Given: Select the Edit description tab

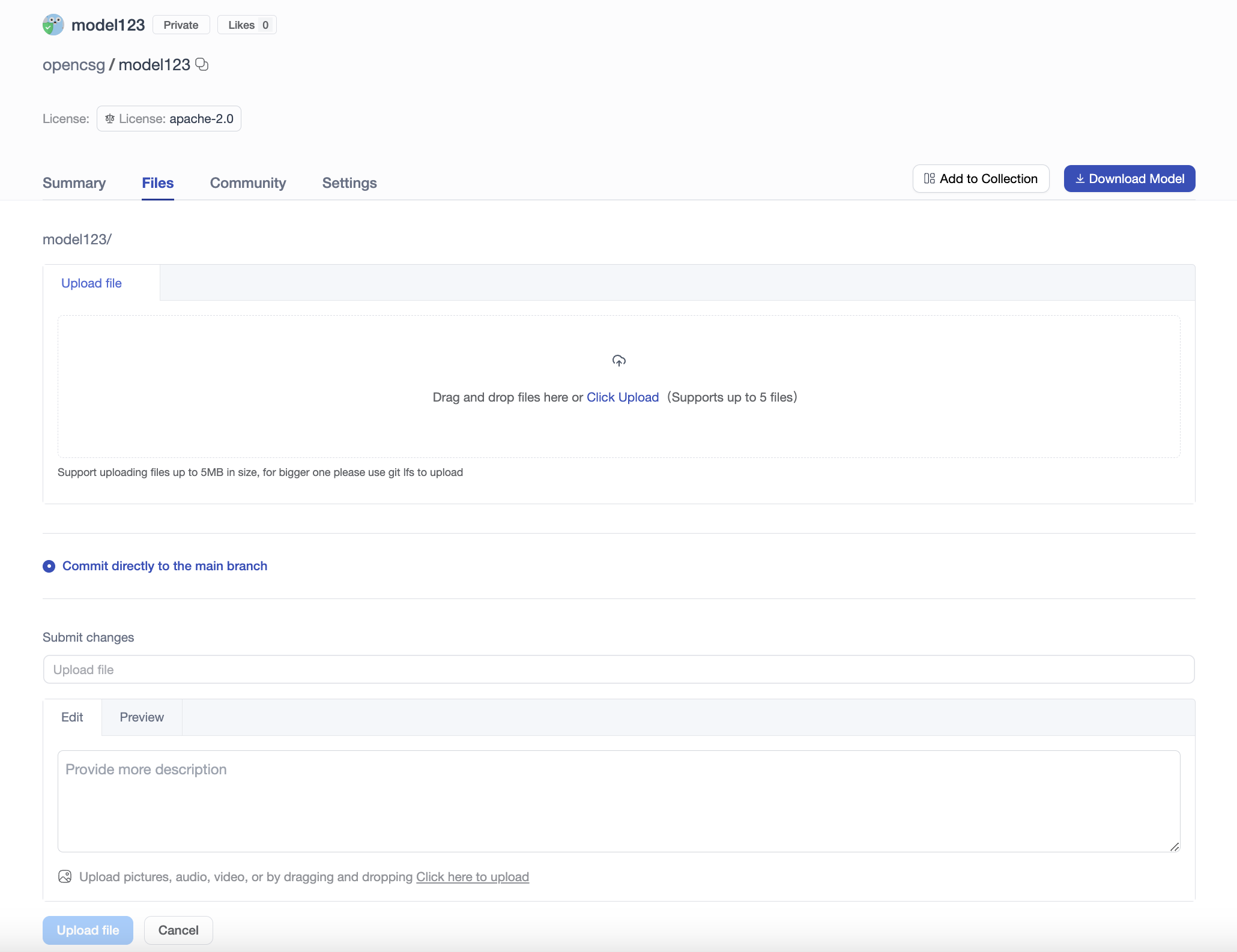Looking at the screenshot, I should 72,717.
